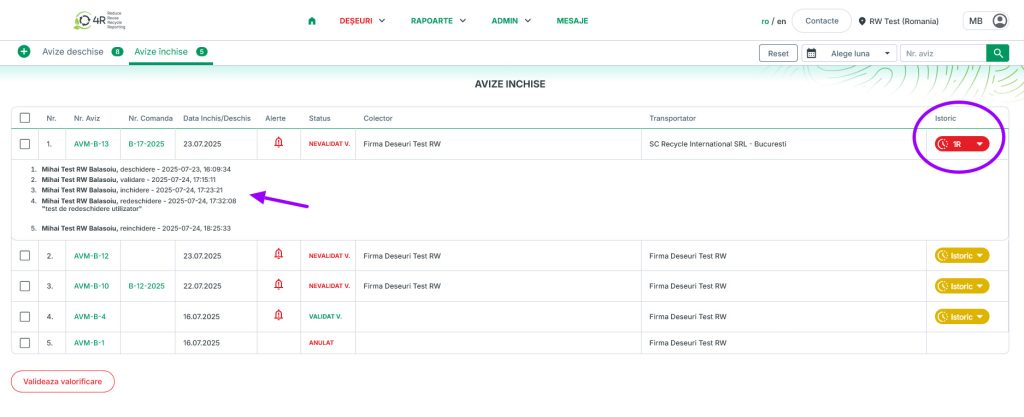Expand the Alege luna month dropdown
1024x417 pixels.
tap(850, 53)
